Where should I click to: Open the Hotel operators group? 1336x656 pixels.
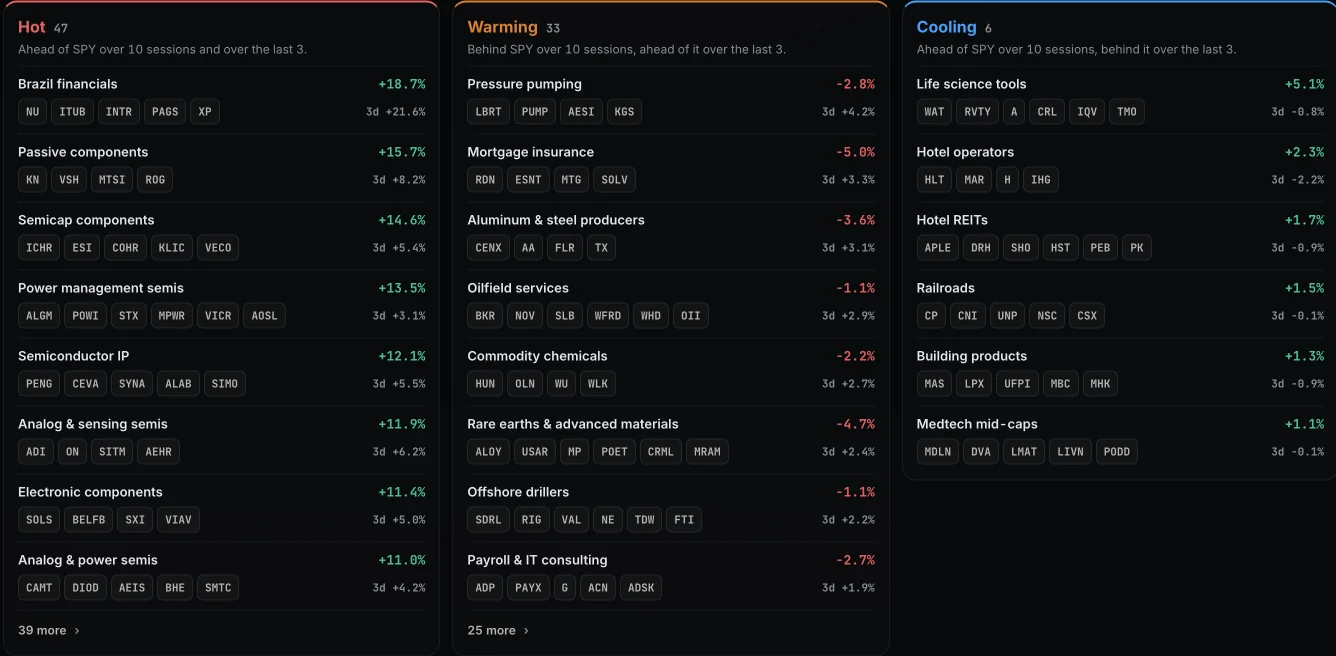tap(965, 152)
